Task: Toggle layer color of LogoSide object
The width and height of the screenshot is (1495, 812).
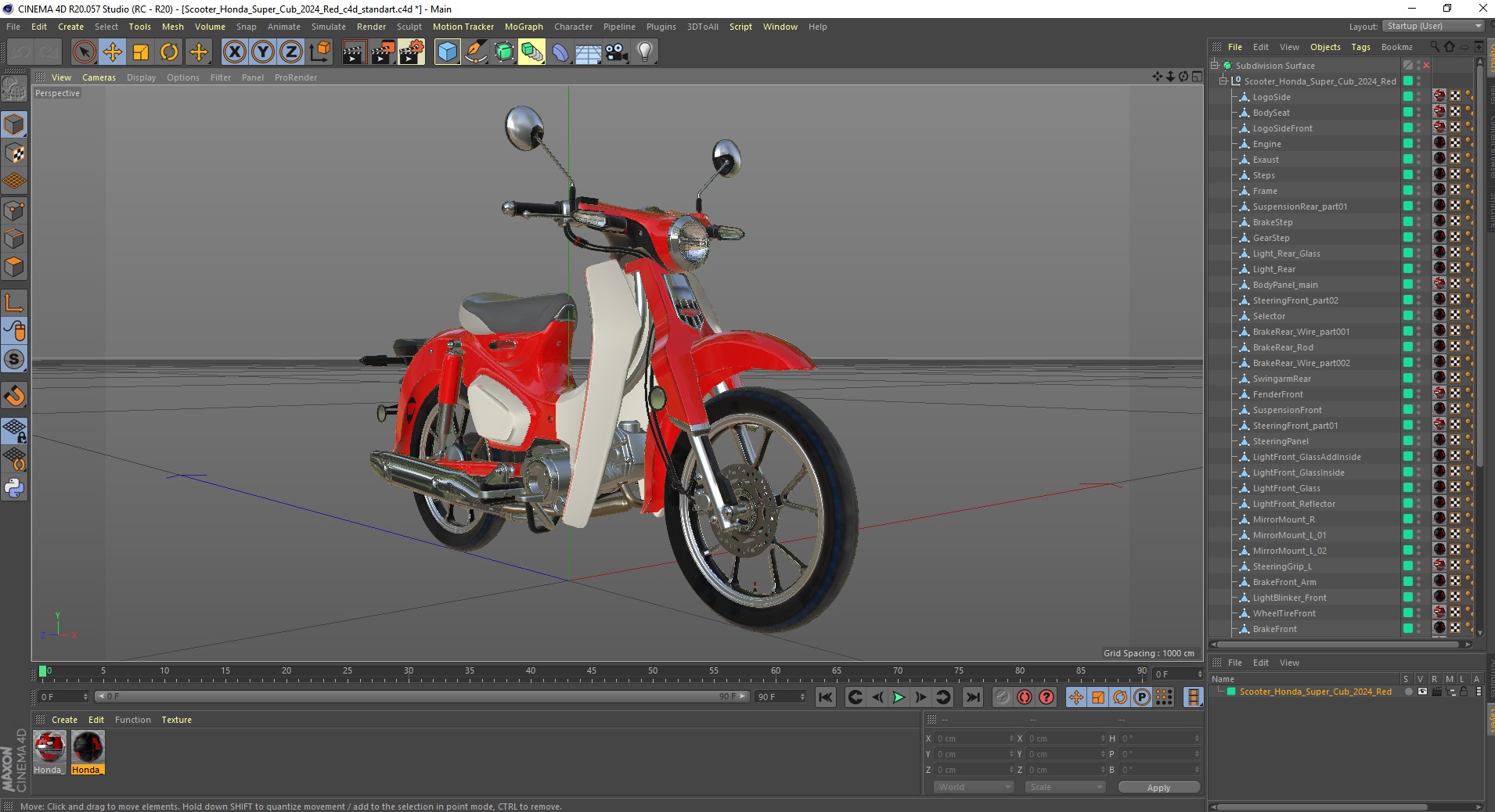Action: click(x=1407, y=97)
